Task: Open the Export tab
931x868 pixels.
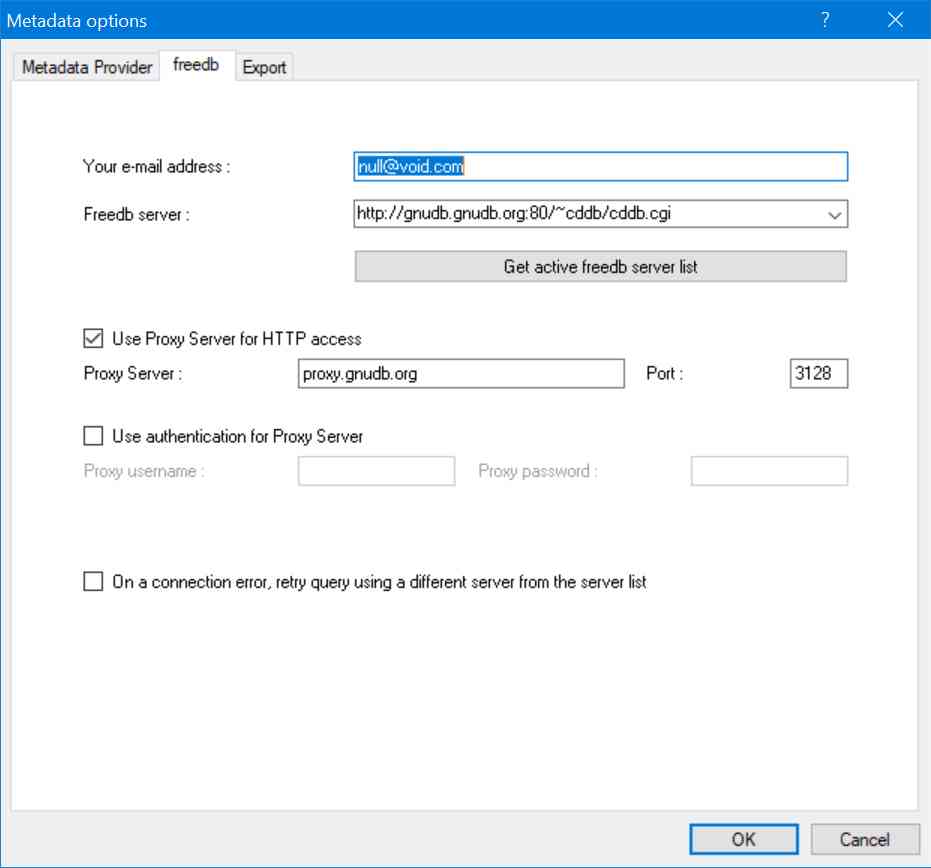Action: [264, 68]
